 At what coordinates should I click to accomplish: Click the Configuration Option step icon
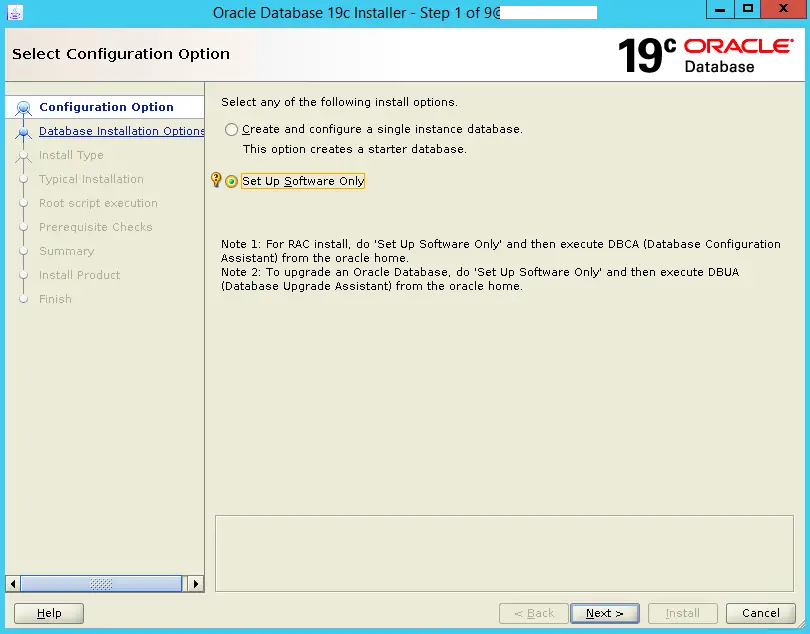[23, 107]
